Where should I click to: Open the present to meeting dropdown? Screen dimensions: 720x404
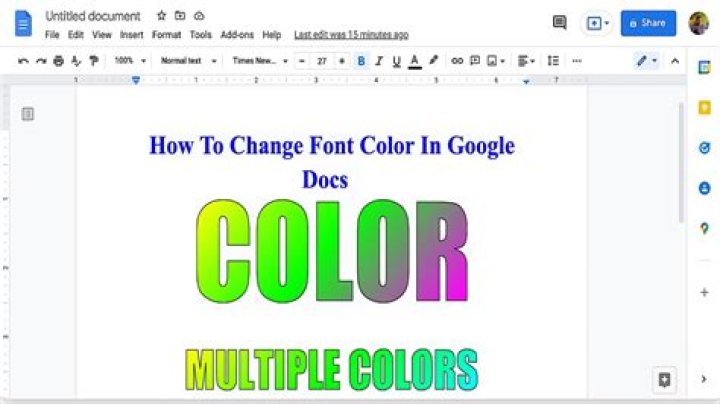596,23
